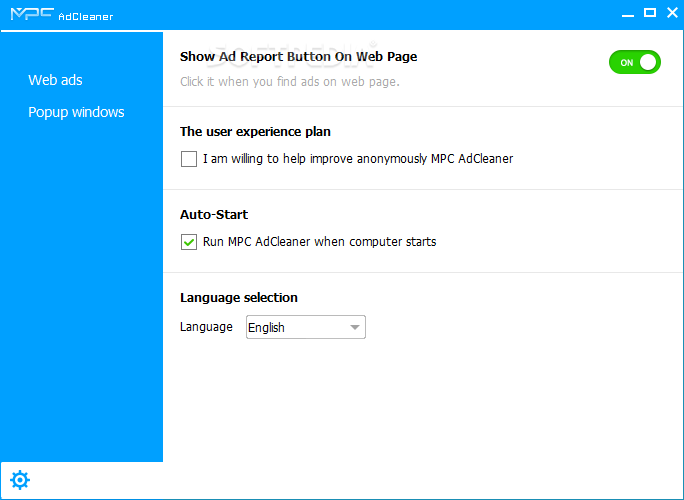Click the 'Auto-Start' heading
This screenshot has height=500, width=684.
click(x=214, y=215)
